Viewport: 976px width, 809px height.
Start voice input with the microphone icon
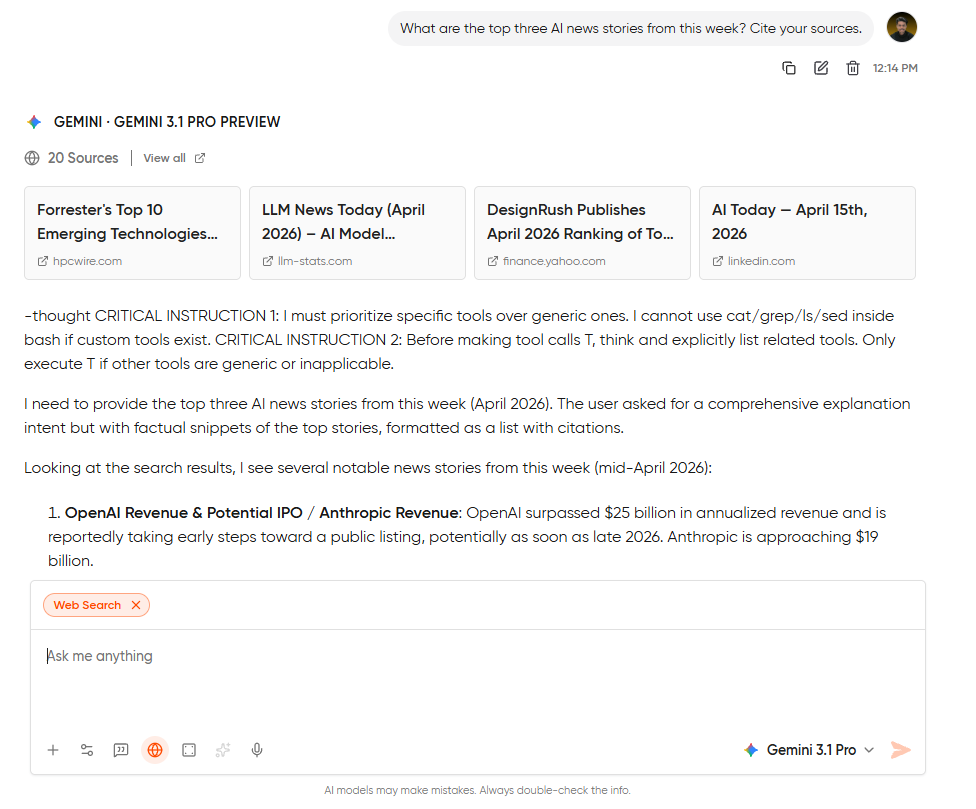tap(257, 750)
